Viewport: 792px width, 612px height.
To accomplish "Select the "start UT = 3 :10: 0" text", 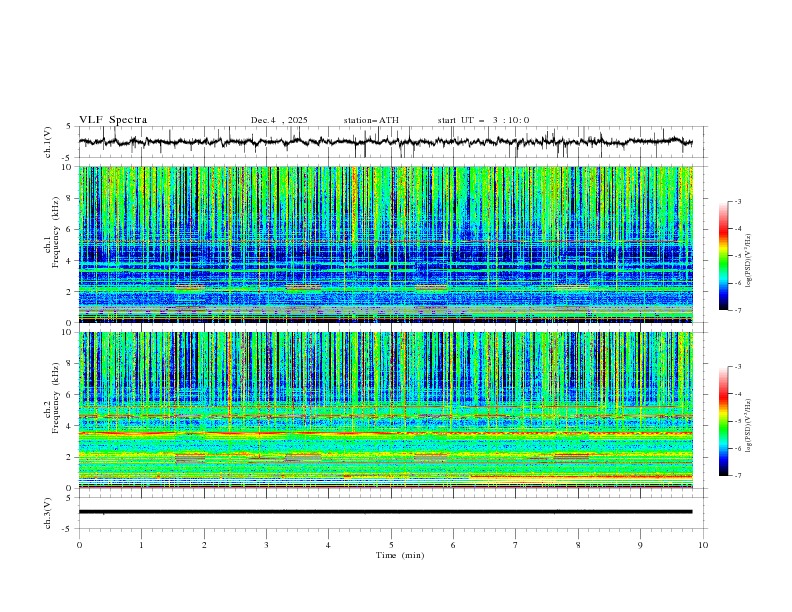I will [483, 120].
